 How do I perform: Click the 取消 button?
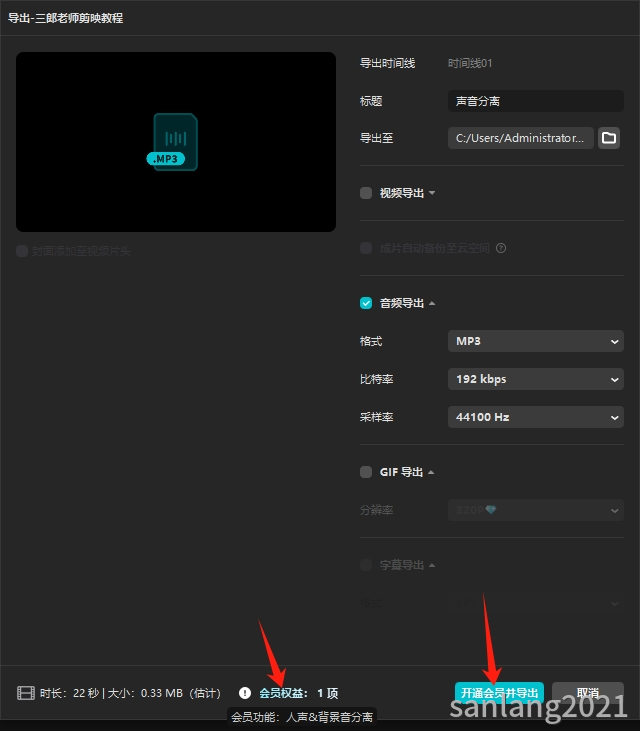(x=588, y=693)
